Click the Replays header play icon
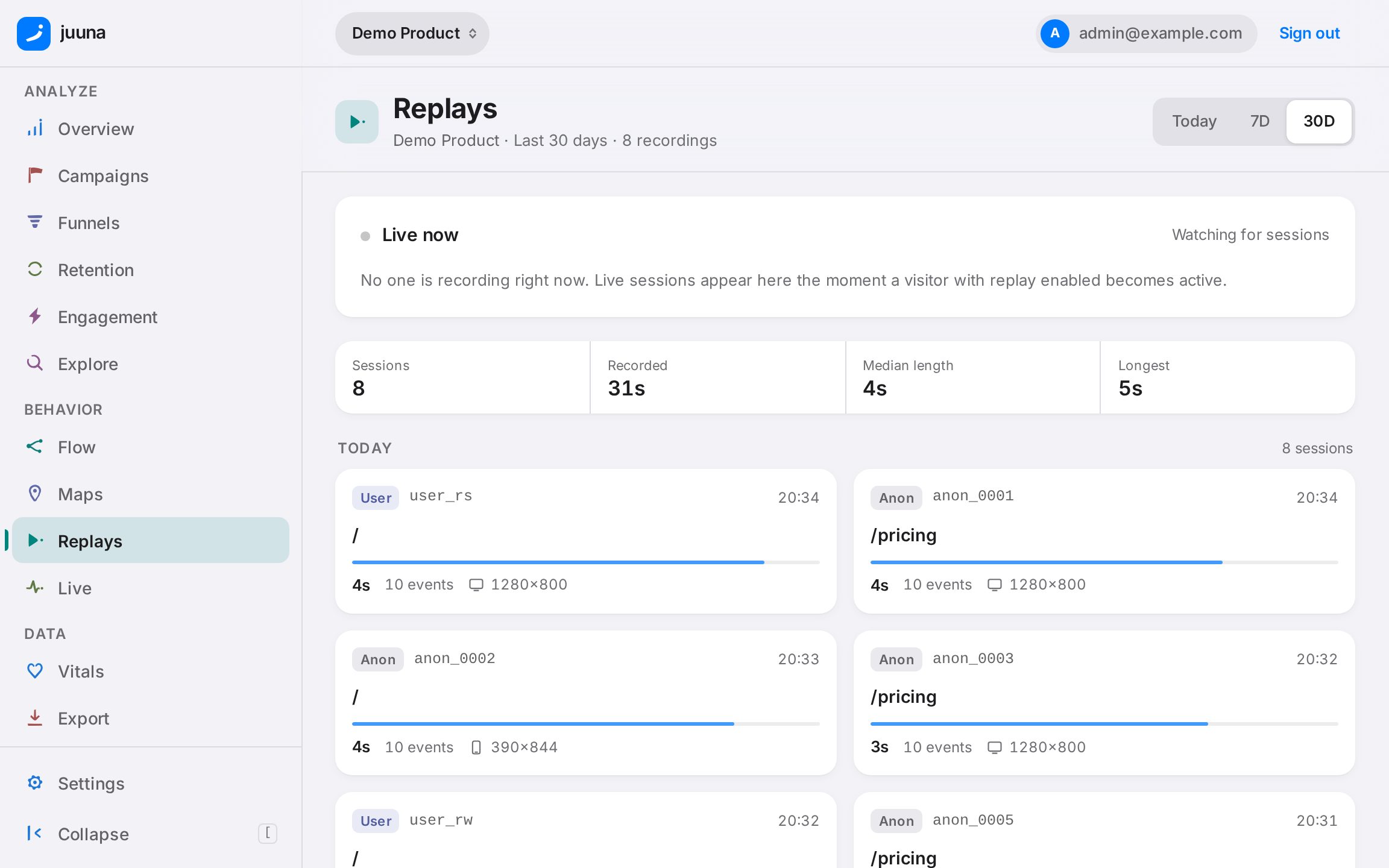Screen dimensions: 1389x868 (357, 122)
